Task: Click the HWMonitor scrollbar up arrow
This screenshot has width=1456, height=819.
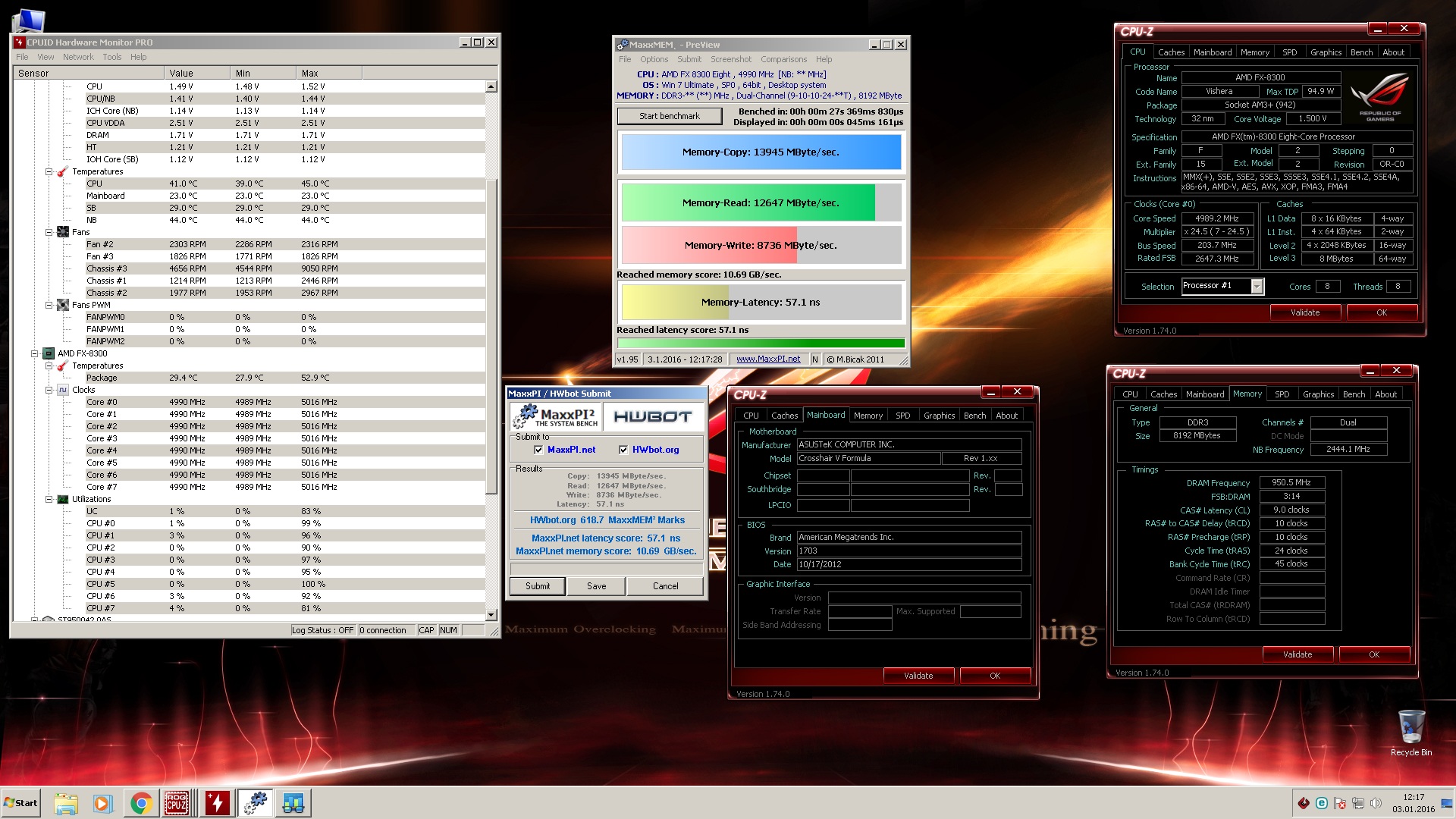Action: 491,86
